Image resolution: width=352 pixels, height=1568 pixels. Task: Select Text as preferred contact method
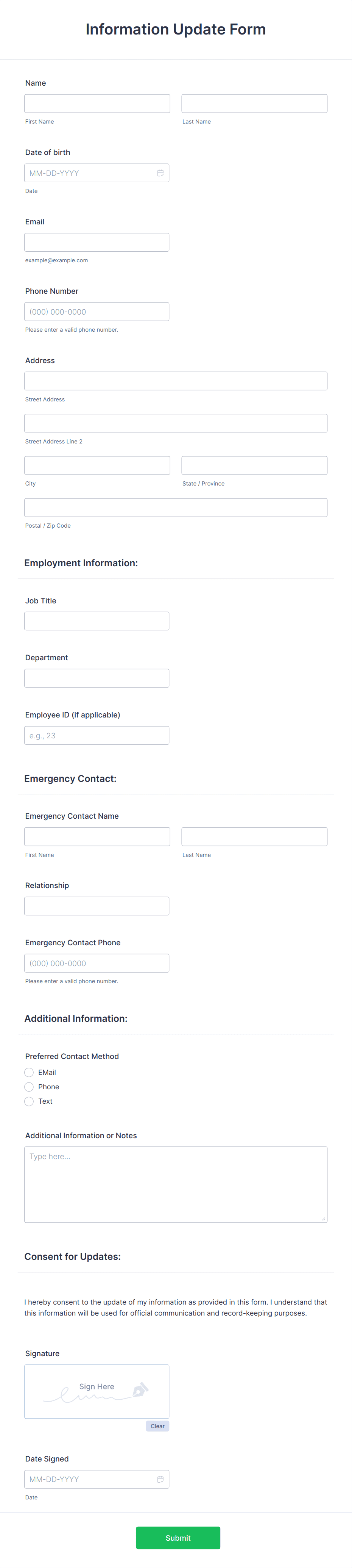pos(28,1101)
